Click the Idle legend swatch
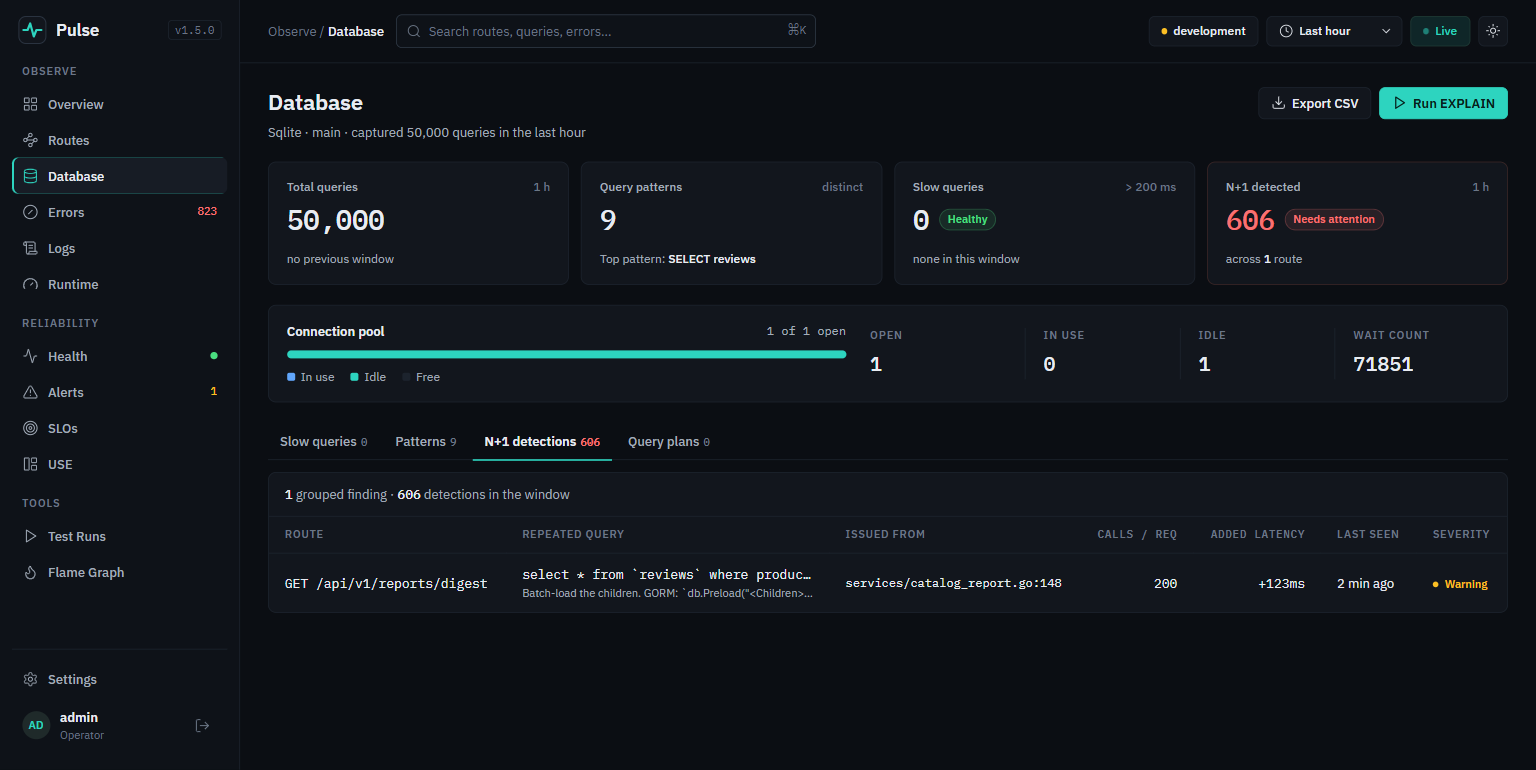 (x=354, y=377)
